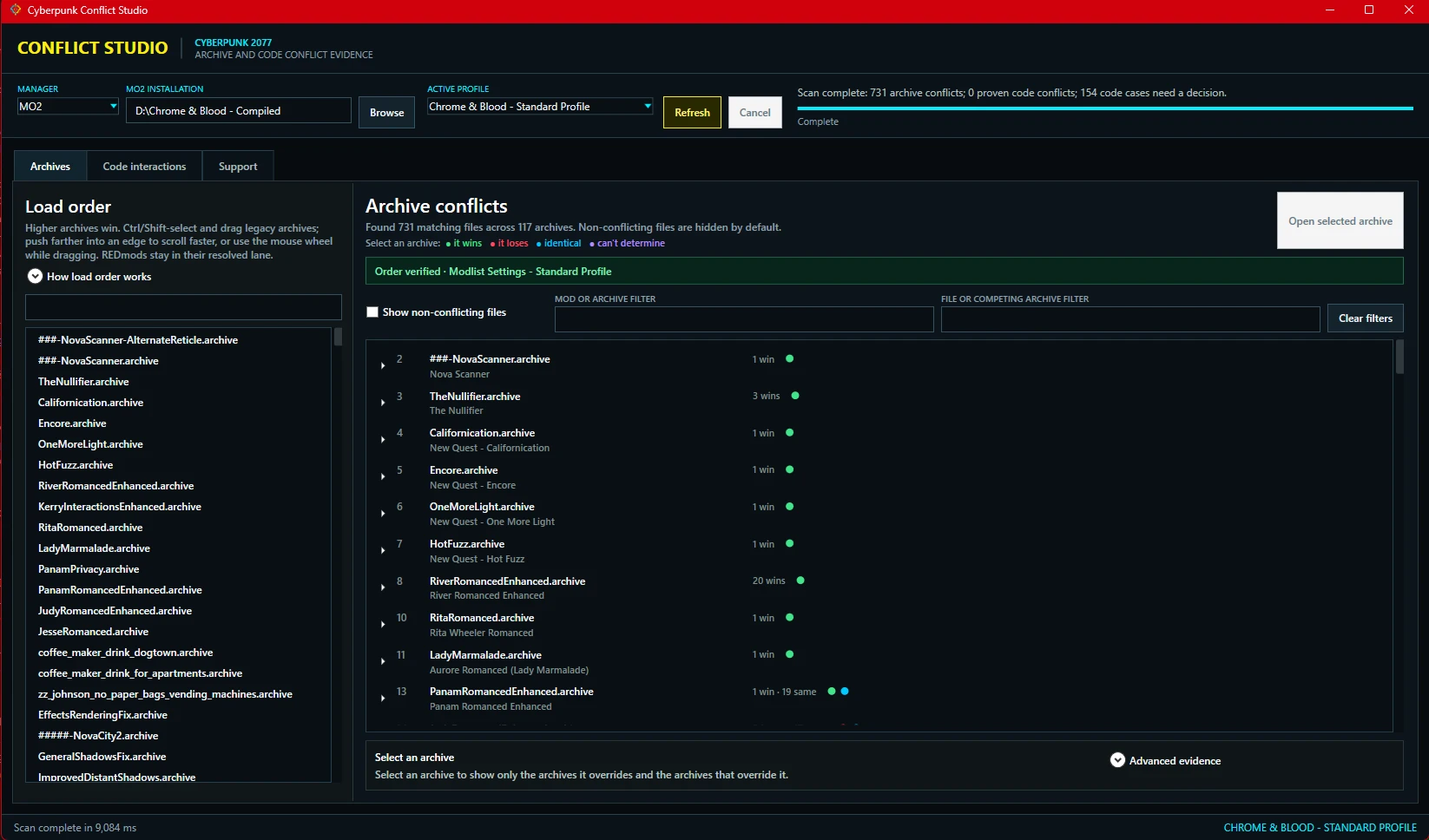Click the green win dot for PanamRomancedEnhanced.archive
1429x840 pixels.
point(832,692)
